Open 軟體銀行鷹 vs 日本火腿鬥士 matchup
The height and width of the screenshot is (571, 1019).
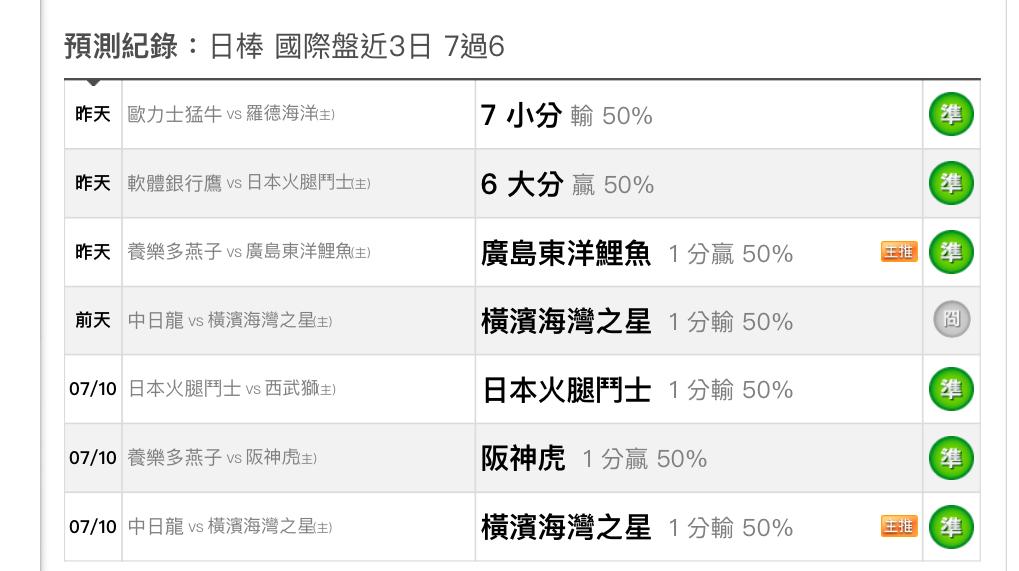click(249, 183)
